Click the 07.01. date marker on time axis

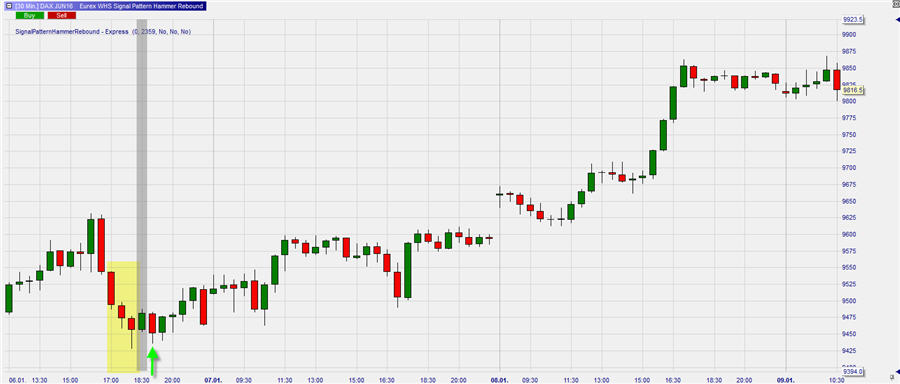(x=213, y=380)
